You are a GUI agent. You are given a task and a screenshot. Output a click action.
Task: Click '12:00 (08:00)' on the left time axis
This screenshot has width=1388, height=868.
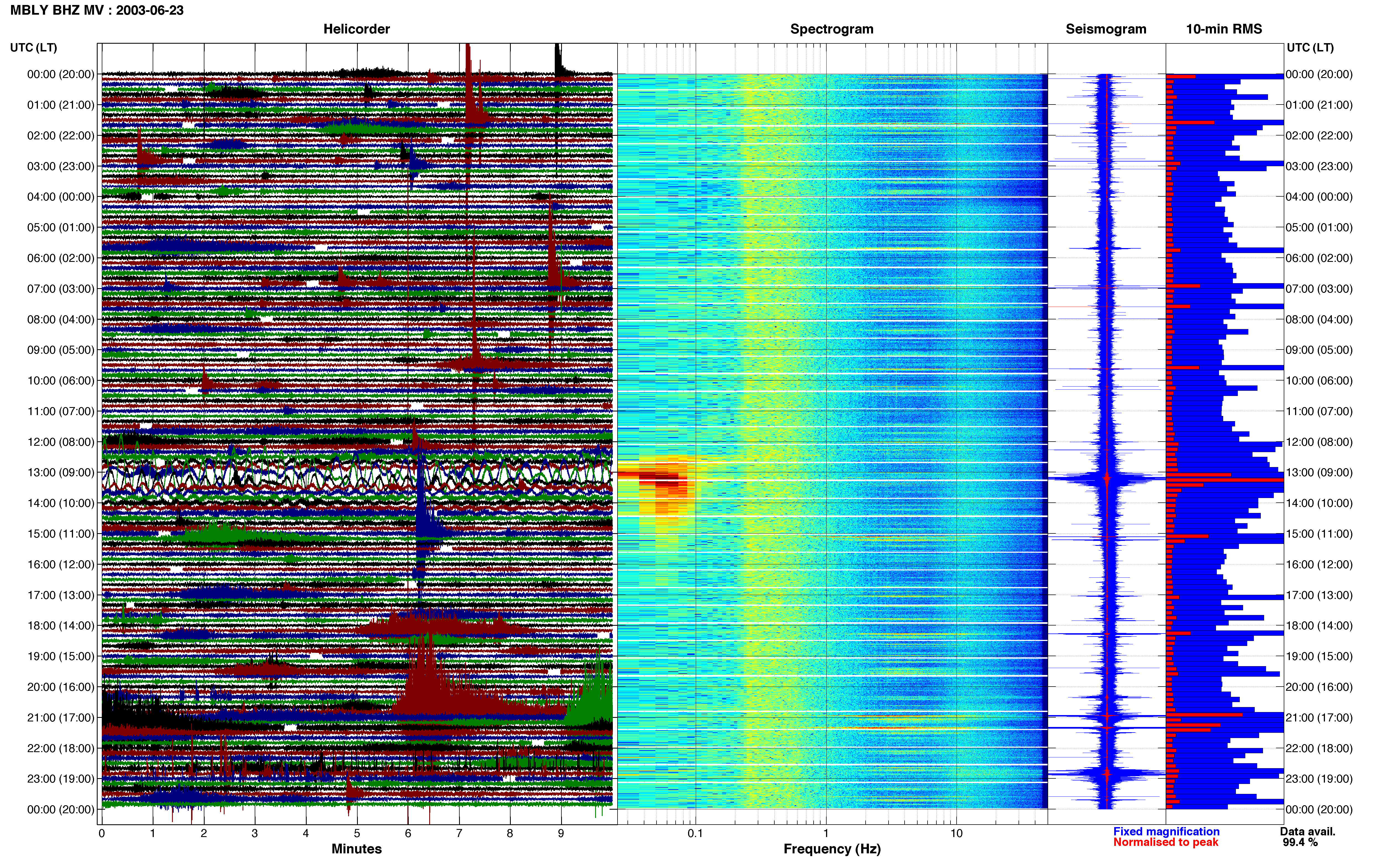coord(61,442)
